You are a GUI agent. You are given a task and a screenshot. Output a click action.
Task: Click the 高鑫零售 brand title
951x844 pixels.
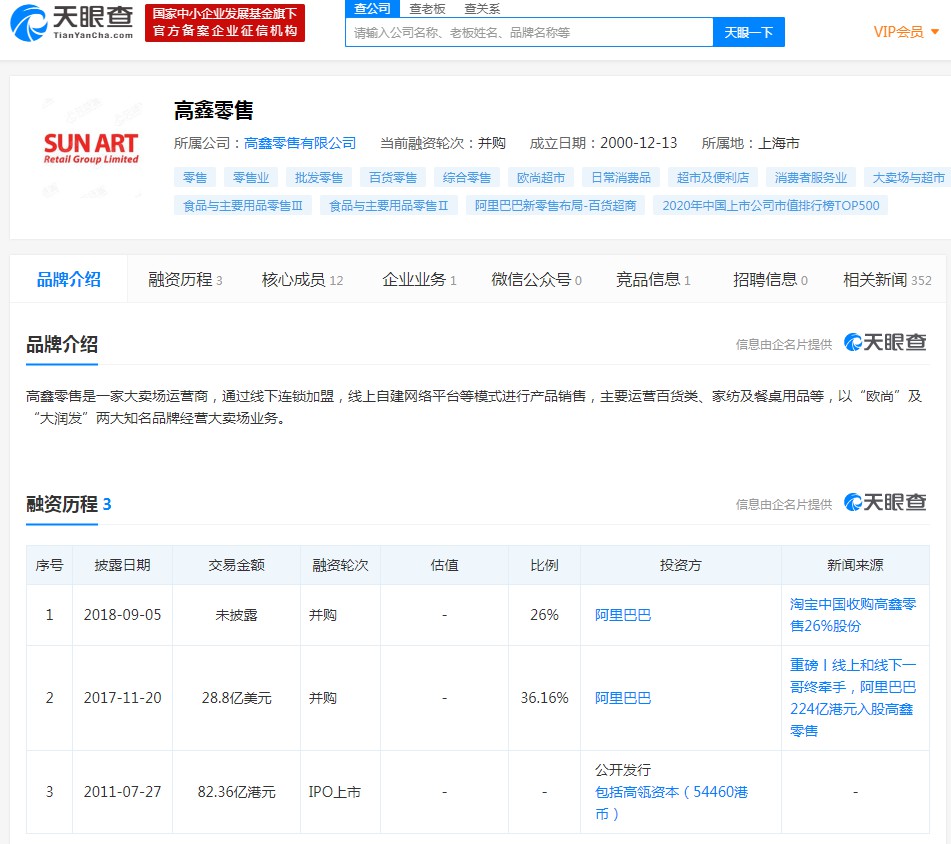pyautogui.click(x=213, y=110)
